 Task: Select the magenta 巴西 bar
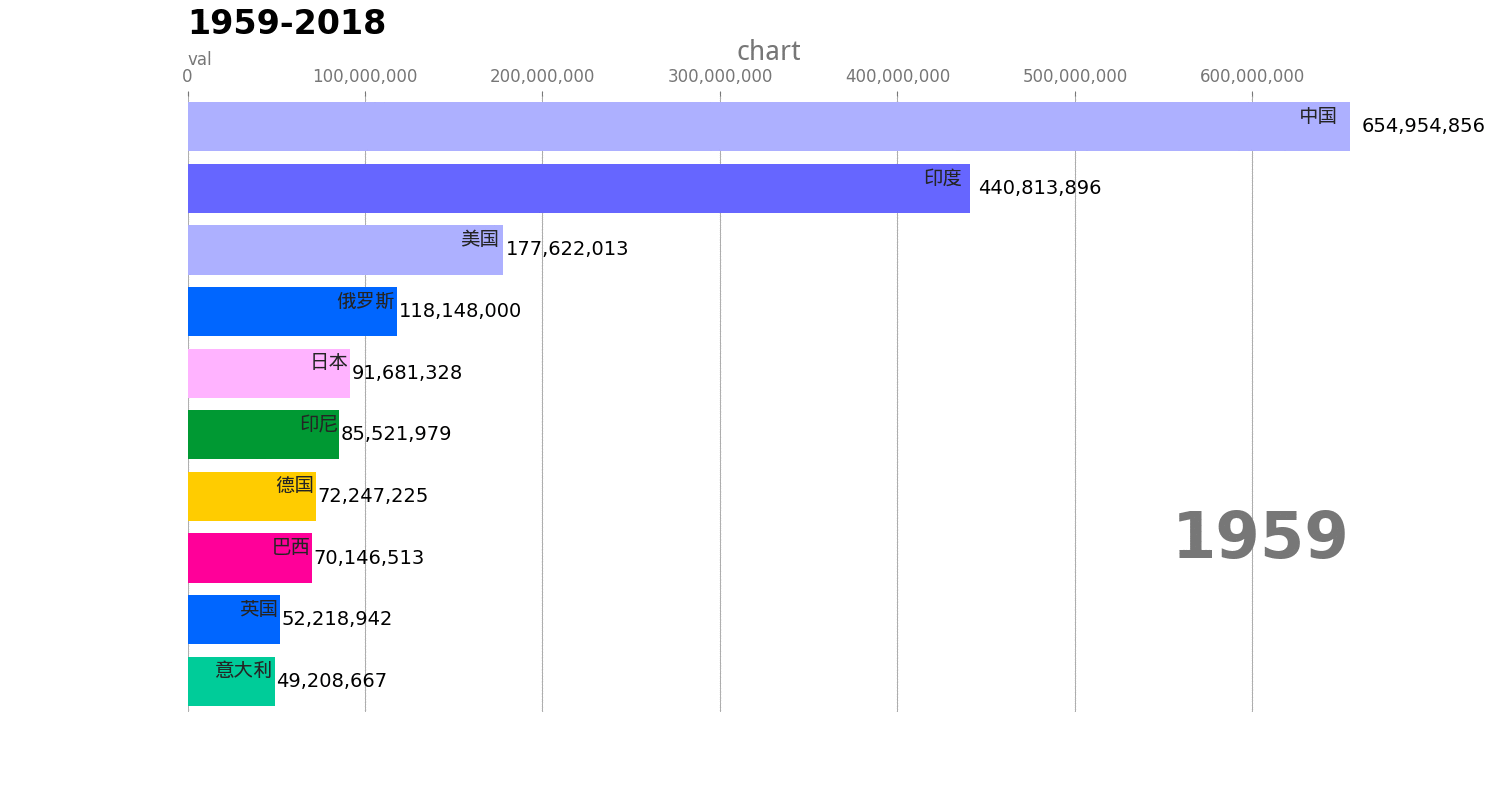pyautogui.click(x=250, y=558)
